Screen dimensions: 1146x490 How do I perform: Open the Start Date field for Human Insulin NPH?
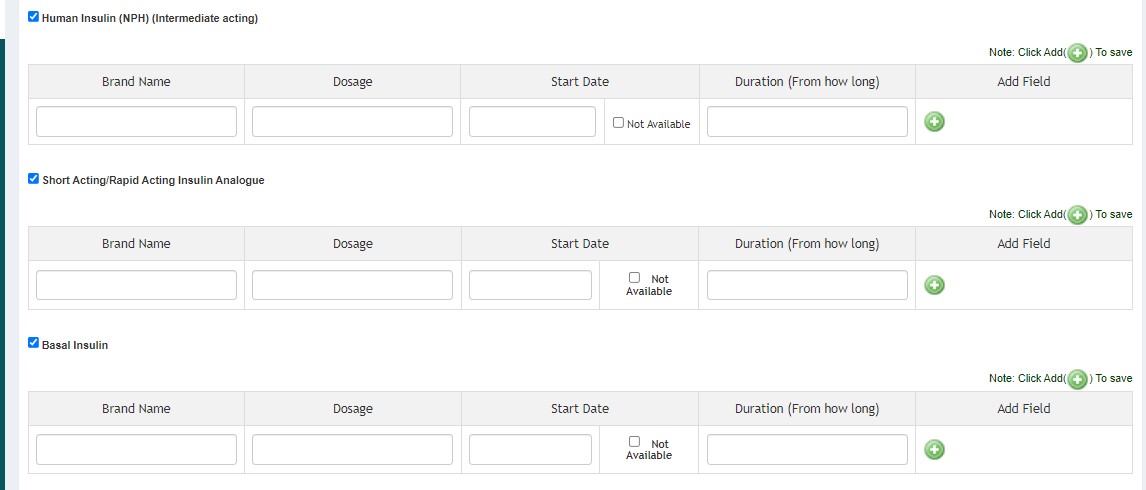click(x=532, y=122)
